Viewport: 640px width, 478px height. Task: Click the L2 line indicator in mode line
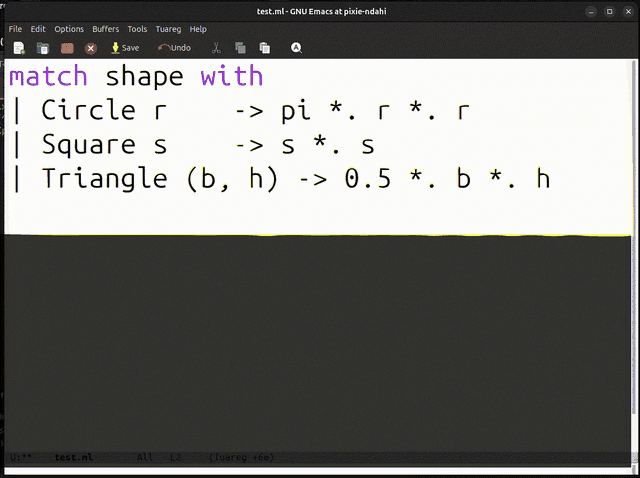tap(175, 457)
